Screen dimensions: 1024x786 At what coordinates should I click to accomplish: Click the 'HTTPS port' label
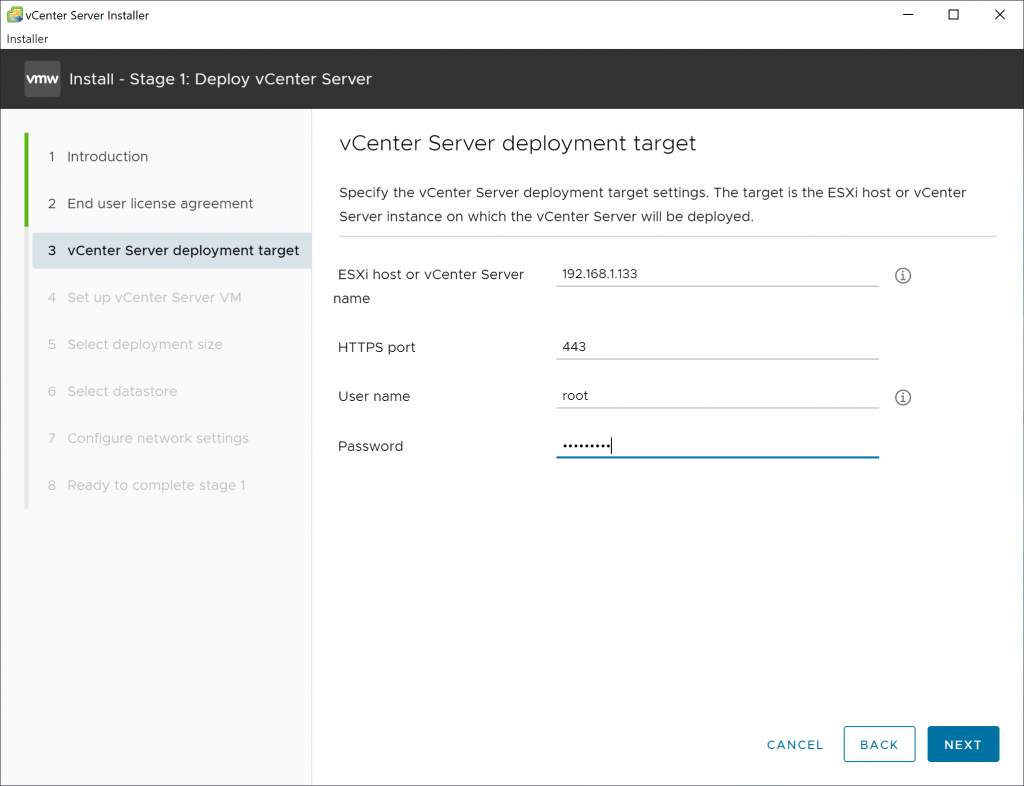pyautogui.click(x=377, y=347)
